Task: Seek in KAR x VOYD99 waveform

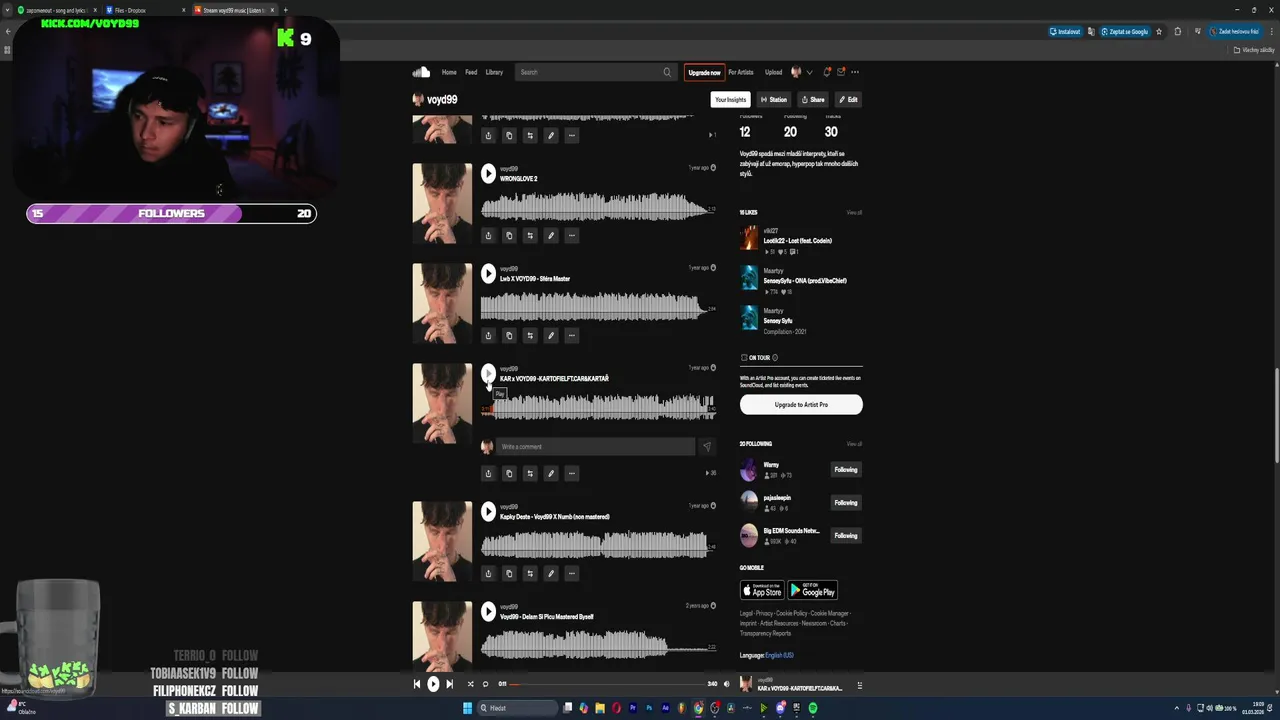Action: pos(598,406)
